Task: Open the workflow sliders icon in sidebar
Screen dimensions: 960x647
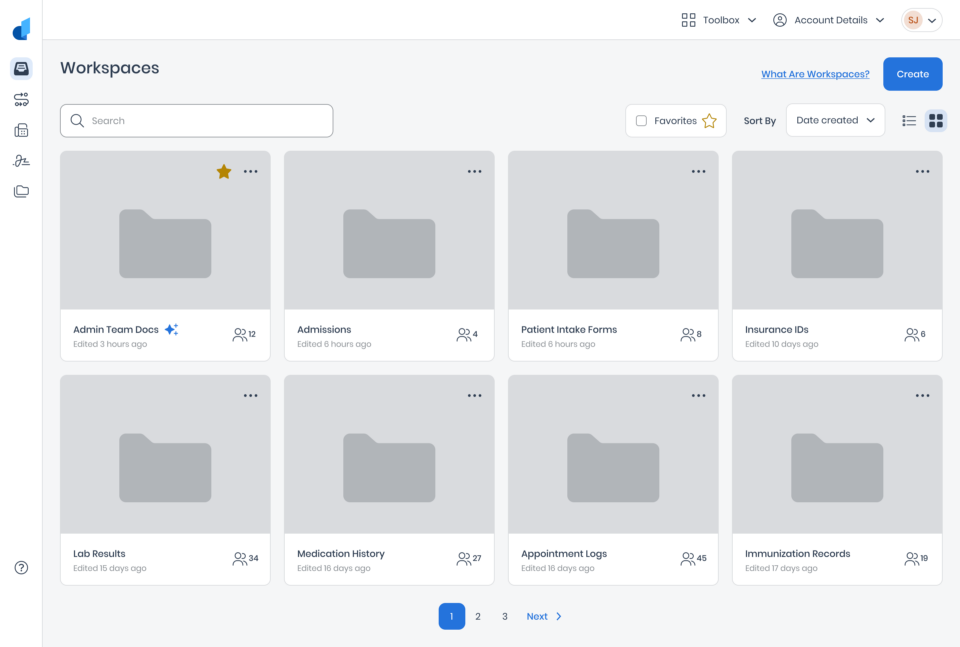Action: (x=21, y=99)
